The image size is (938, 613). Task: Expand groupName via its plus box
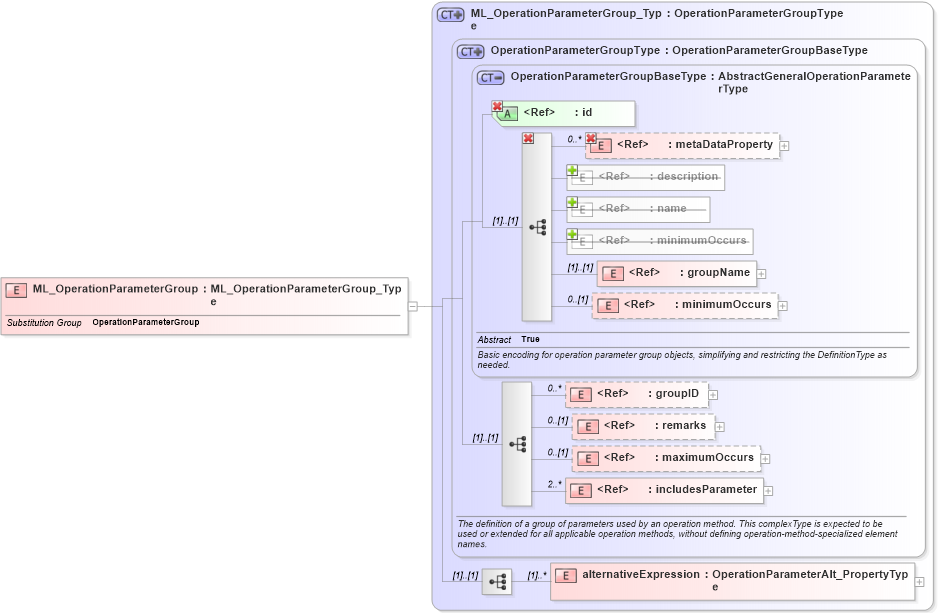coord(761,272)
